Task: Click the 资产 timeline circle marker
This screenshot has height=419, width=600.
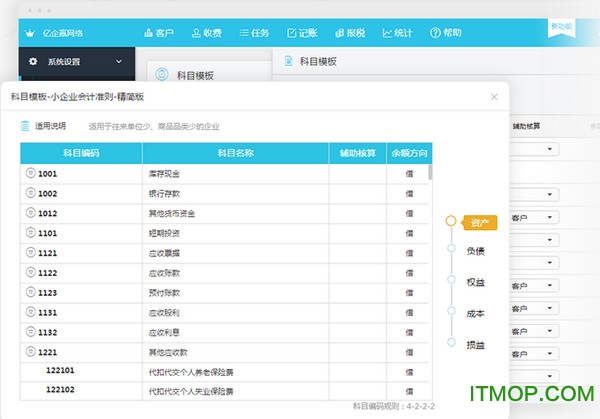Action: (x=451, y=221)
